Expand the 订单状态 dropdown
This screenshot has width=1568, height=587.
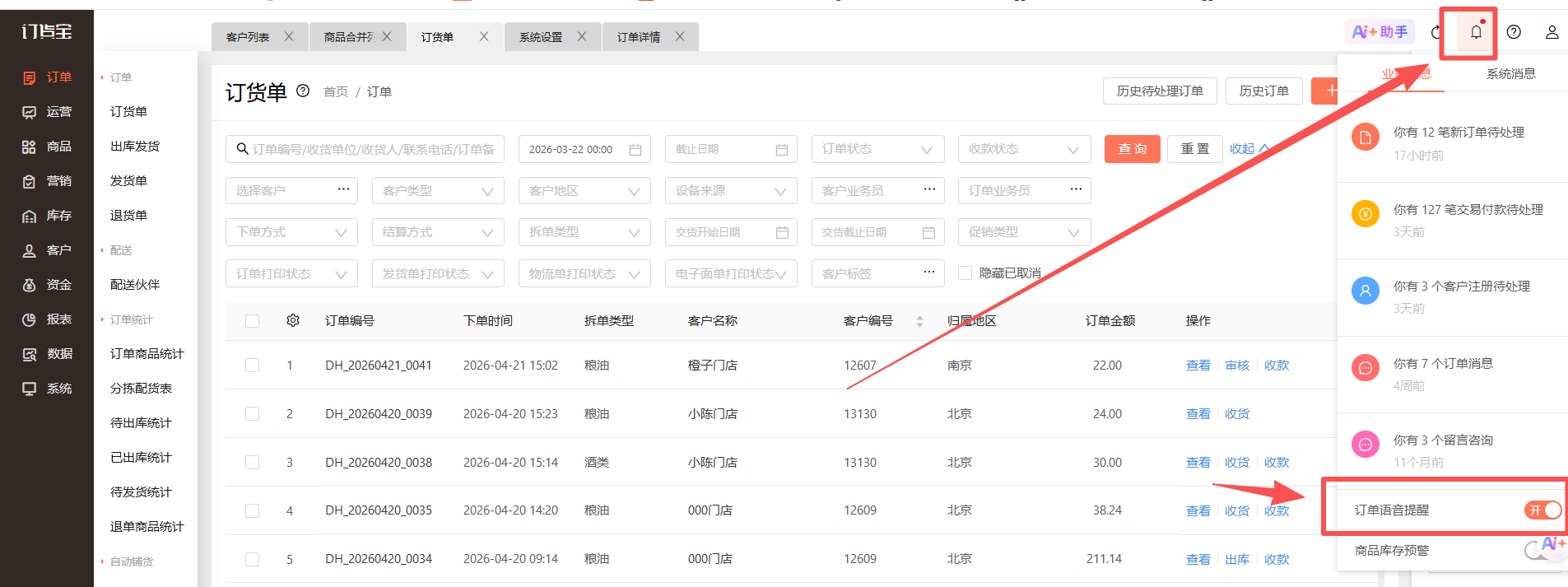[x=877, y=149]
